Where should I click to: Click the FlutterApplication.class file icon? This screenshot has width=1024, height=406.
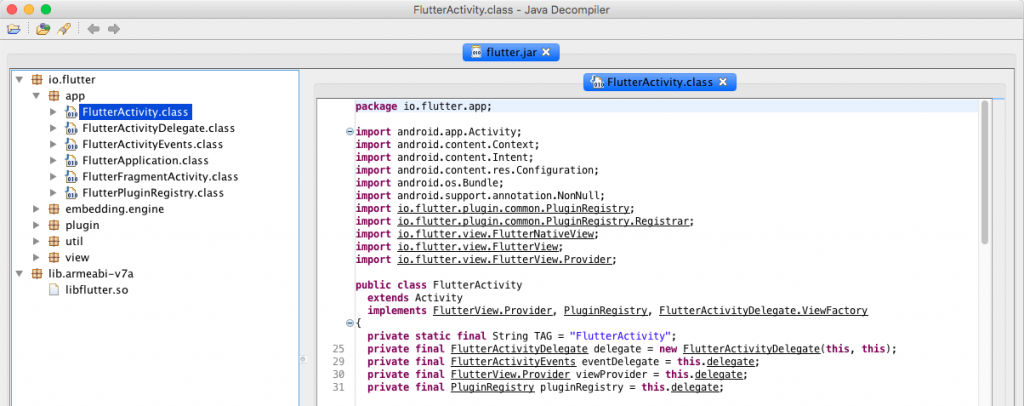(x=71, y=161)
